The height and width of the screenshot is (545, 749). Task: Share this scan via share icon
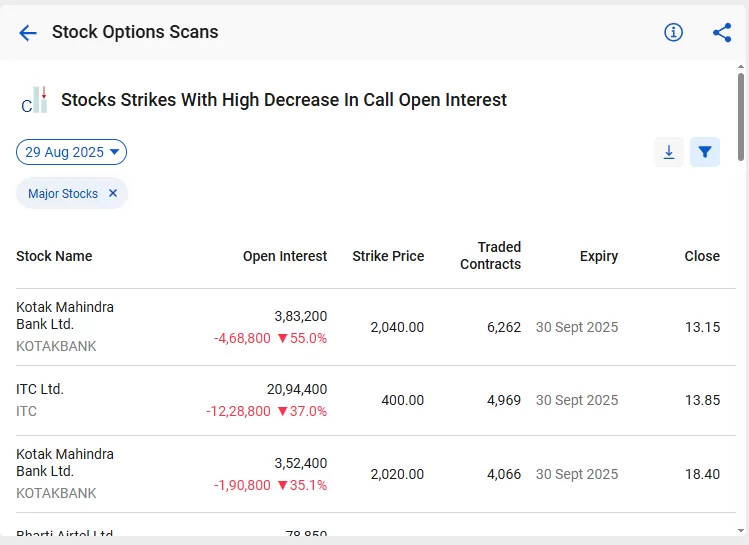722,32
